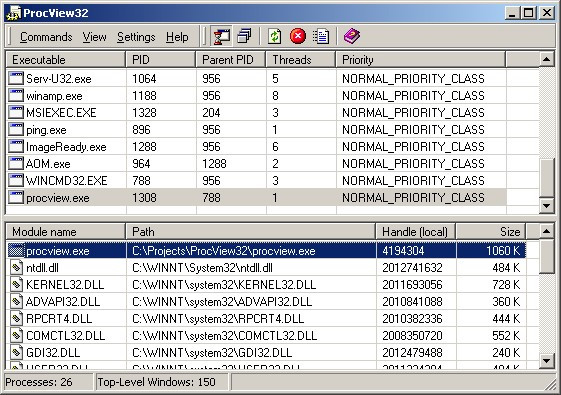Screen dimensions: 561x395
Task: Click the process tree view toolbar icon
Action: (x=221, y=36)
